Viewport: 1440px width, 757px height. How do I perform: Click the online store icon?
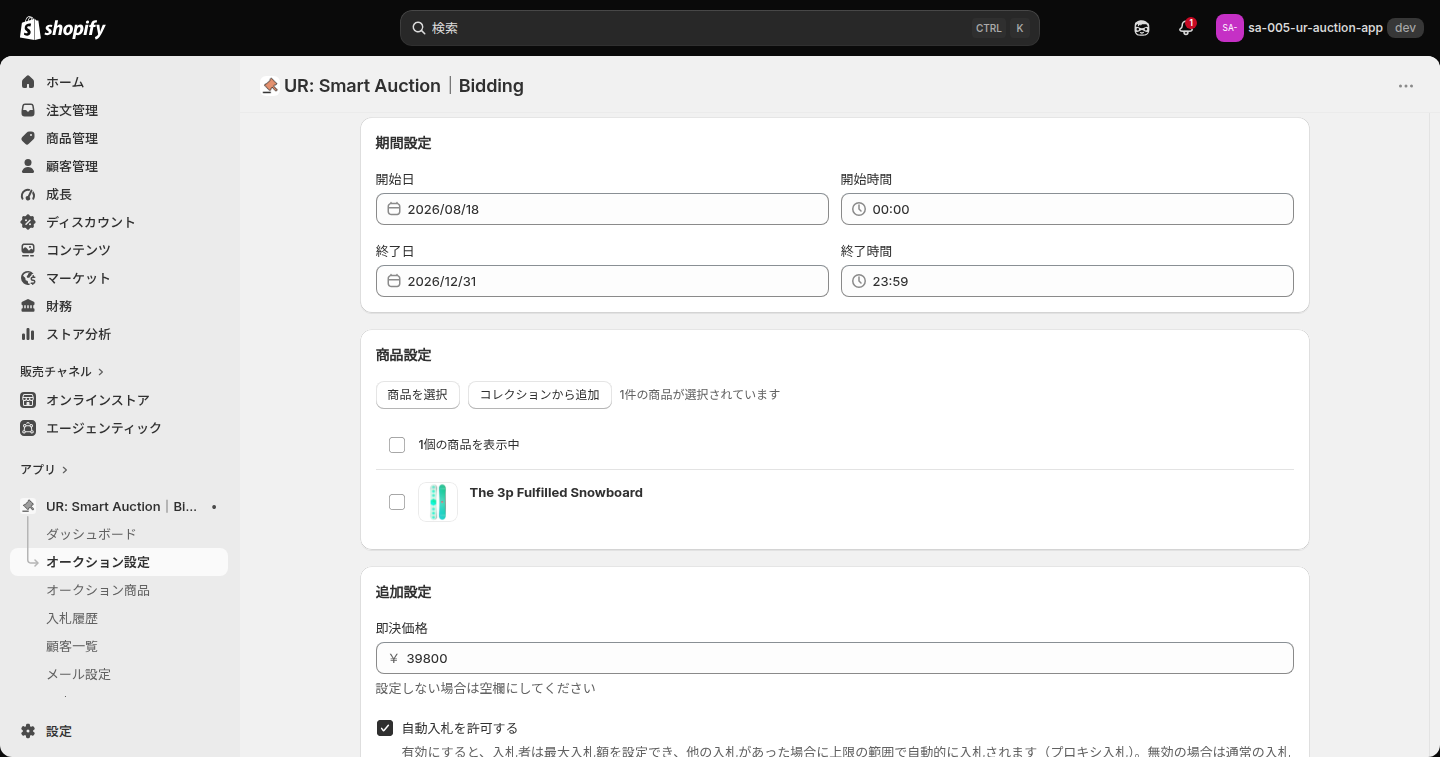28,400
